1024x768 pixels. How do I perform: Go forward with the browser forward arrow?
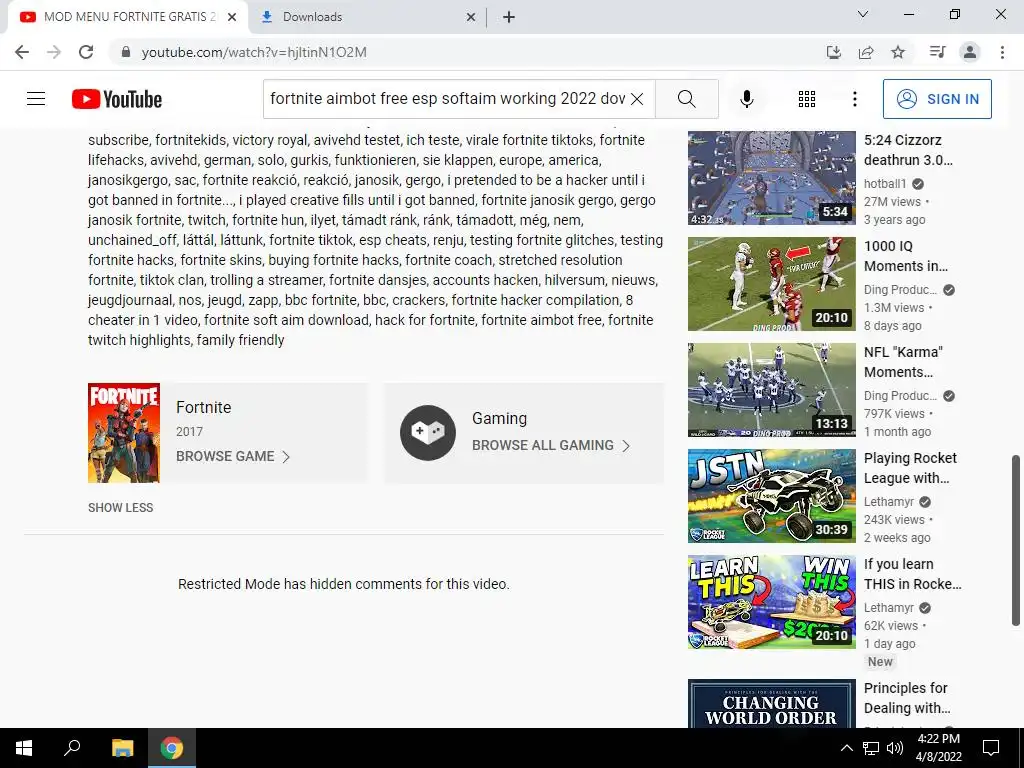pyautogui.click(x=54, y=52)
